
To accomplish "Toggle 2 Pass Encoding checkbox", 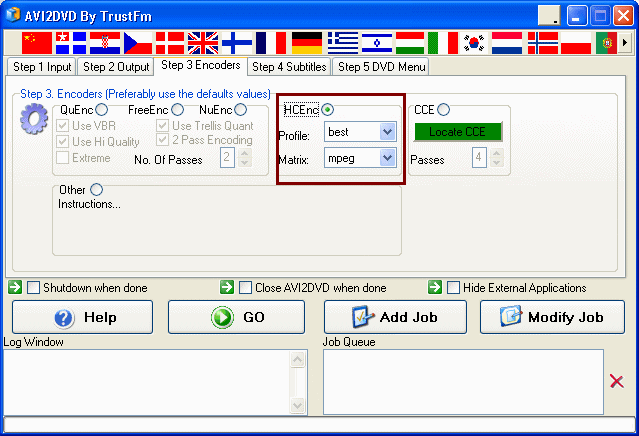I will (162, 140).
